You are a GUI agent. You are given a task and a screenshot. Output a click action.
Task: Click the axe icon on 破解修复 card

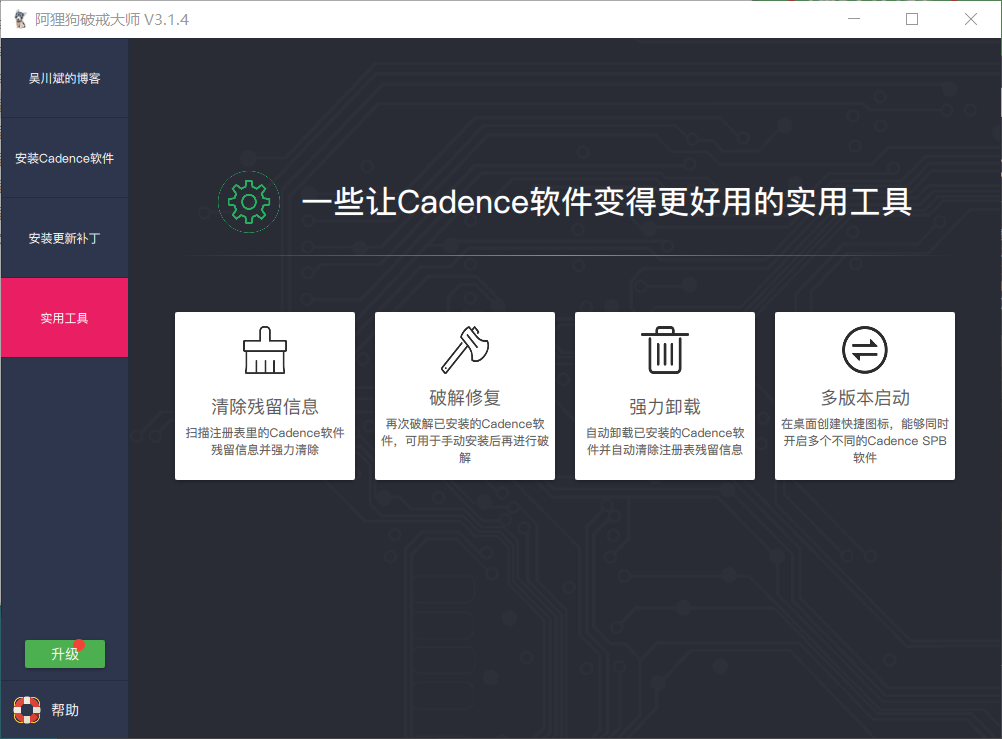(x=464, y=350)
